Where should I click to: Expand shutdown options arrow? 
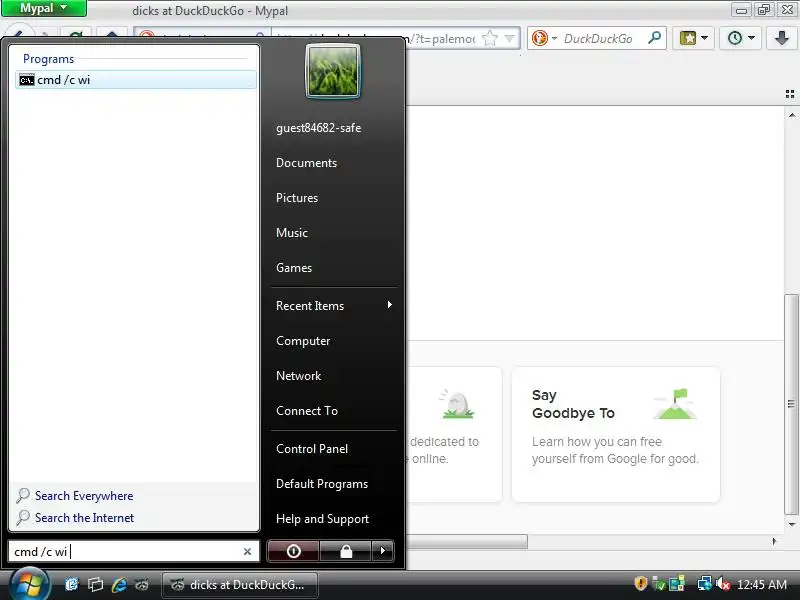point(383,551)
